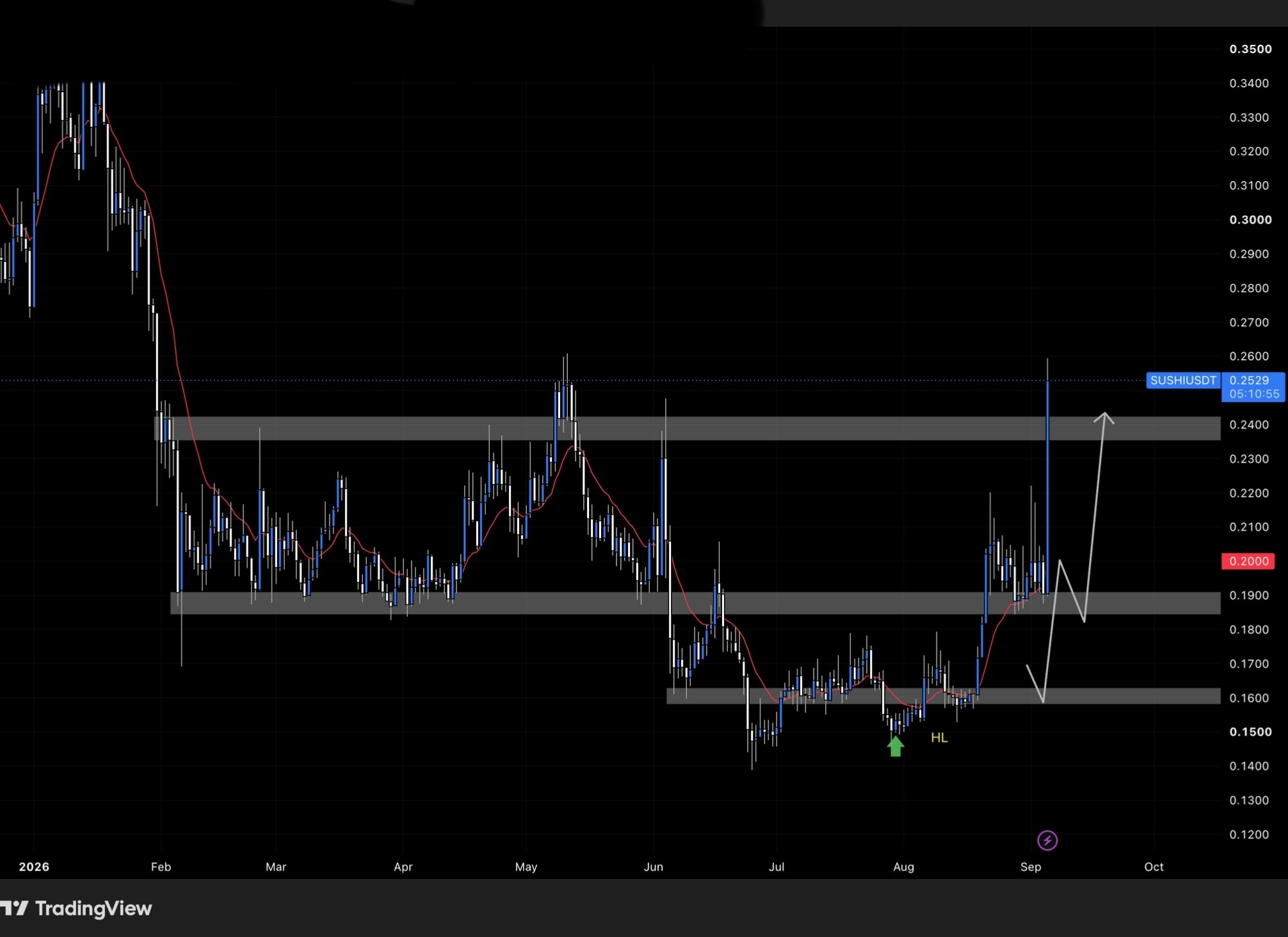
Task: Select the upper gray resistance zone near 0.2400
Action: [688, 428]
